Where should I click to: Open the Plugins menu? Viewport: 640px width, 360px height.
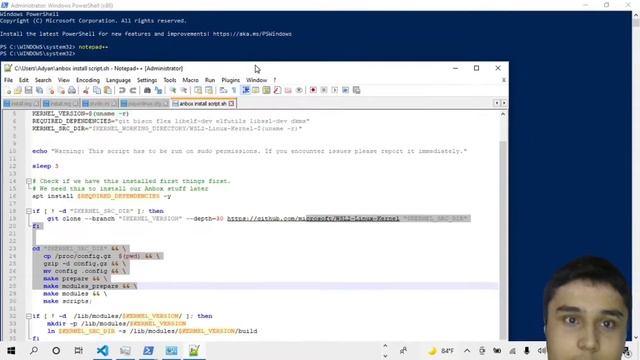[231, 80]
